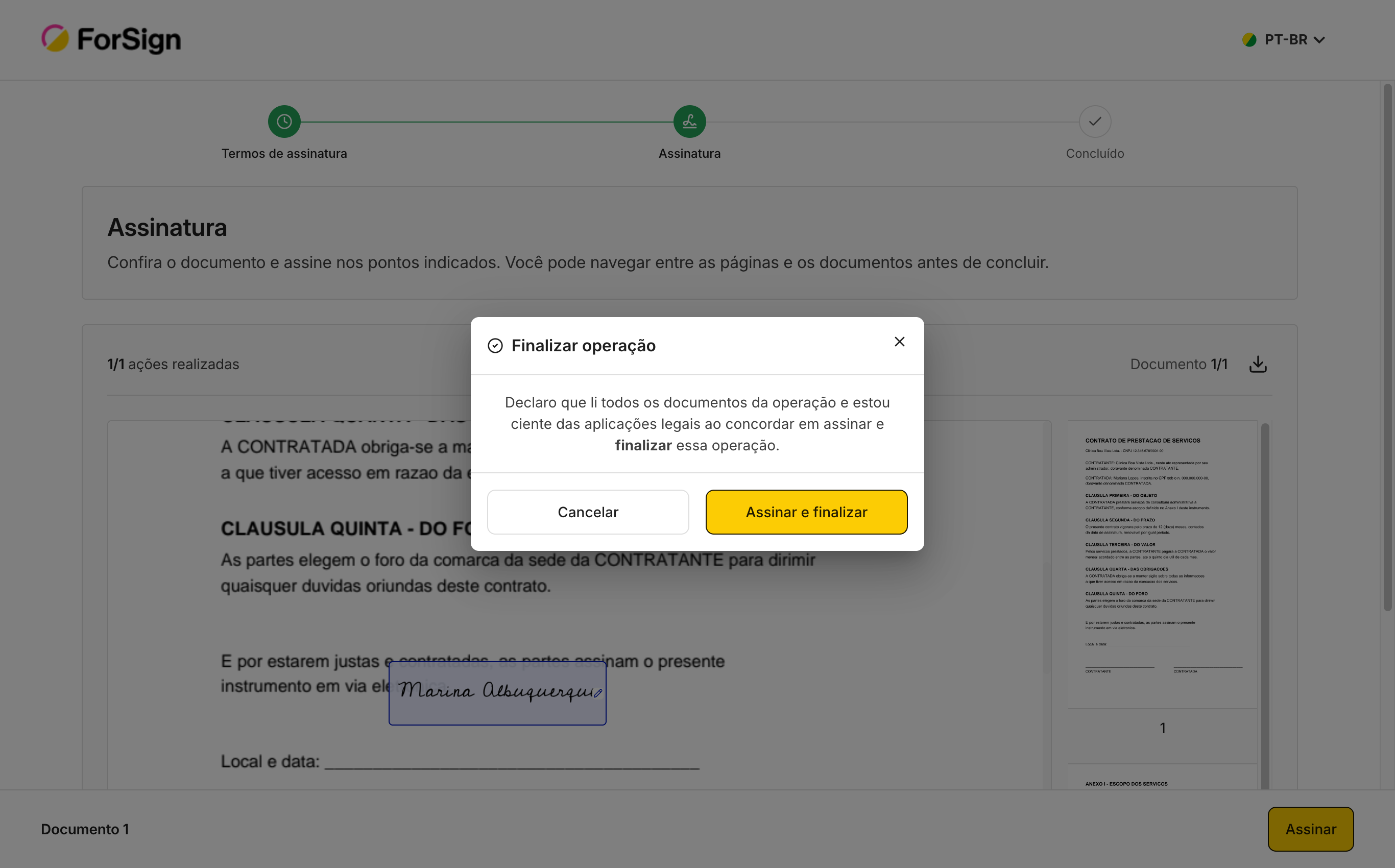Click the pencil edit icon on signature
The height and width of the screenshot is (868, 1395).
tap(598, 693)
